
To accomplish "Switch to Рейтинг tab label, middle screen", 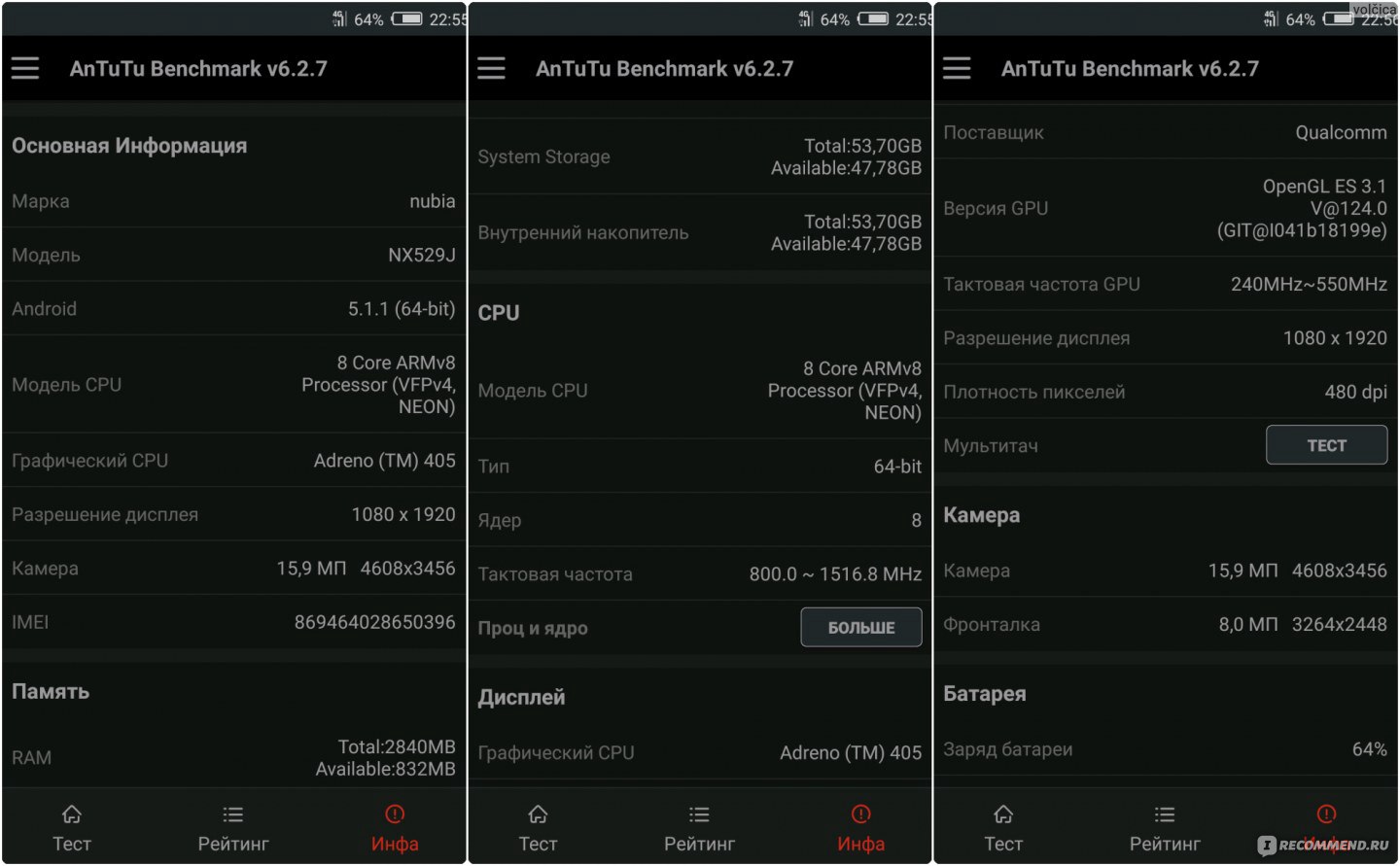I will [x=699, y=844].
